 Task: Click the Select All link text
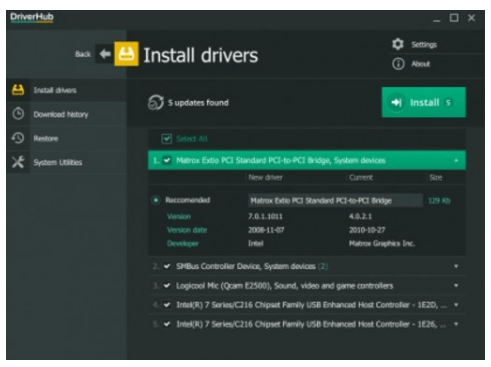[x=192, y=139]
